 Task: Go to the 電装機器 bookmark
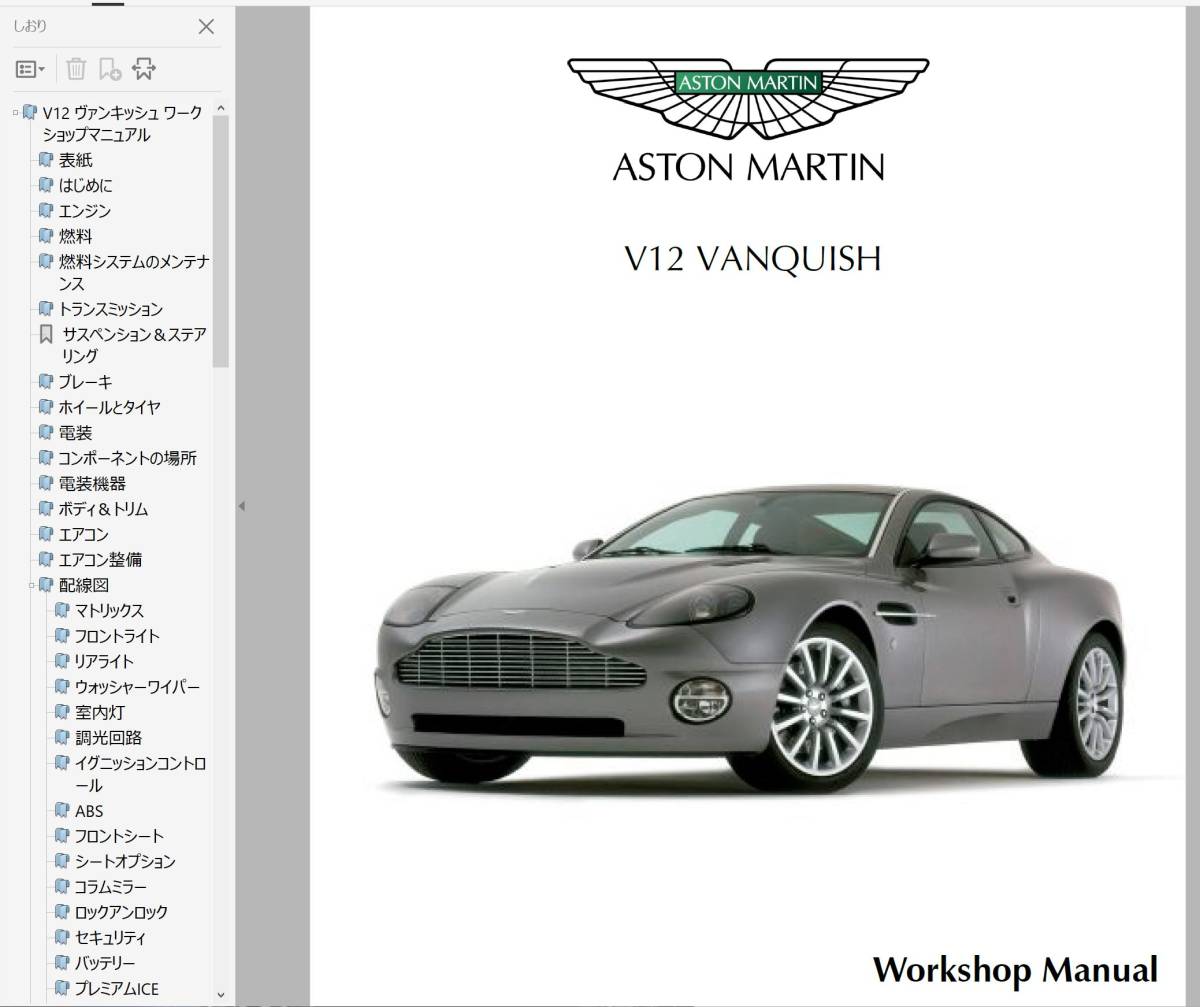tap(92, 483)
